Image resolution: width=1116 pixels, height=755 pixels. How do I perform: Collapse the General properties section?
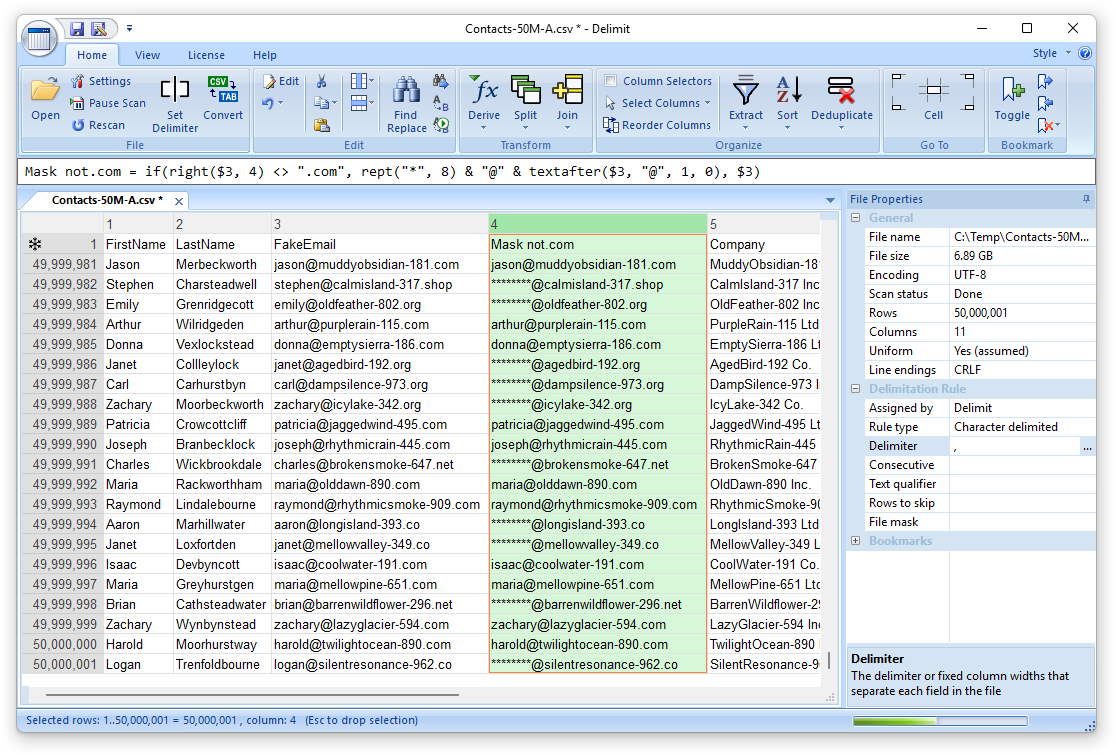[856, 218]
